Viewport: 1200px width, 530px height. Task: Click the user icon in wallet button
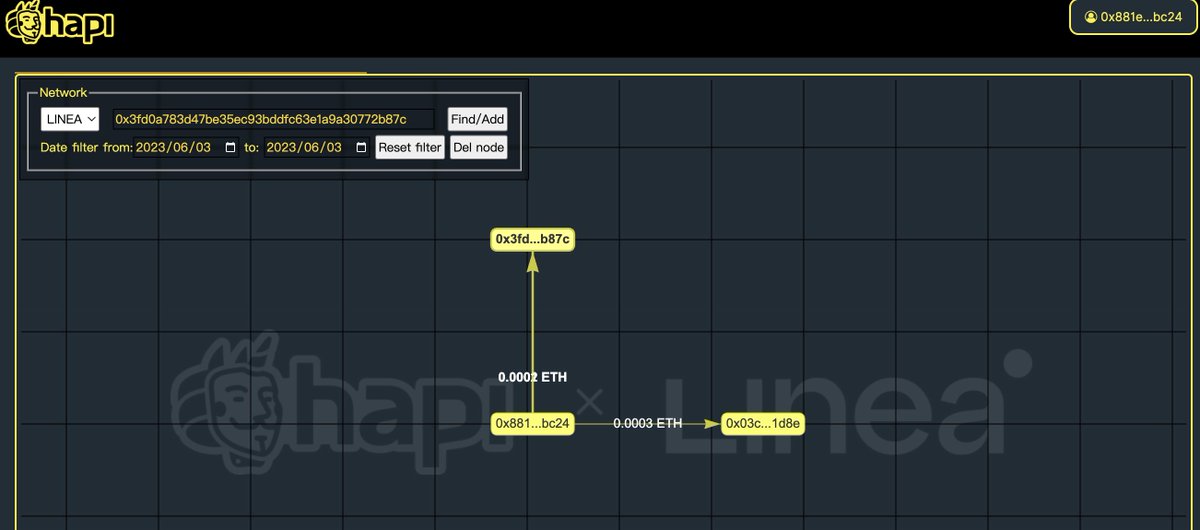tap(1090, 17)
